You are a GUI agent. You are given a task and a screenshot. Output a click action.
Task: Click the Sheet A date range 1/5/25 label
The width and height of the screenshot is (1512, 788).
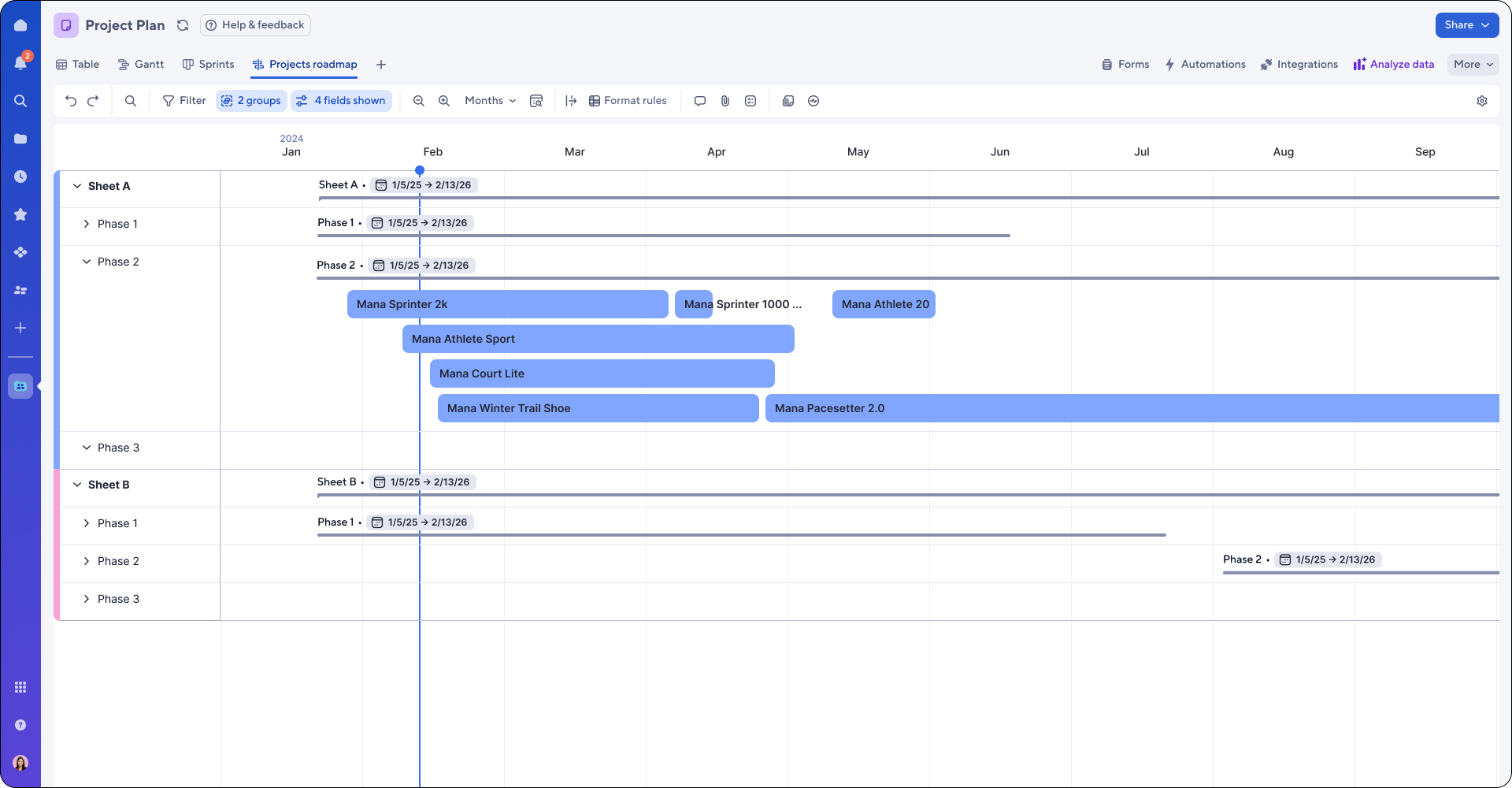click(424, 185)
